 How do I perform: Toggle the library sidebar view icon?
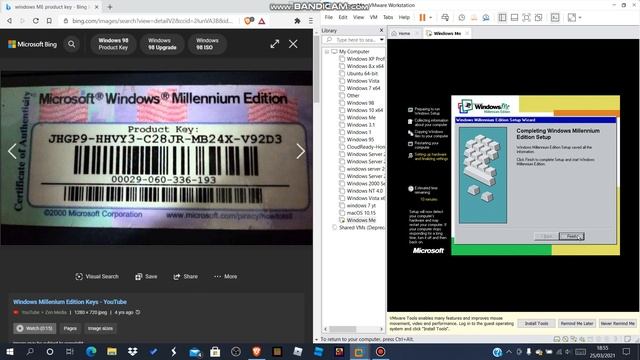[502, 18]
